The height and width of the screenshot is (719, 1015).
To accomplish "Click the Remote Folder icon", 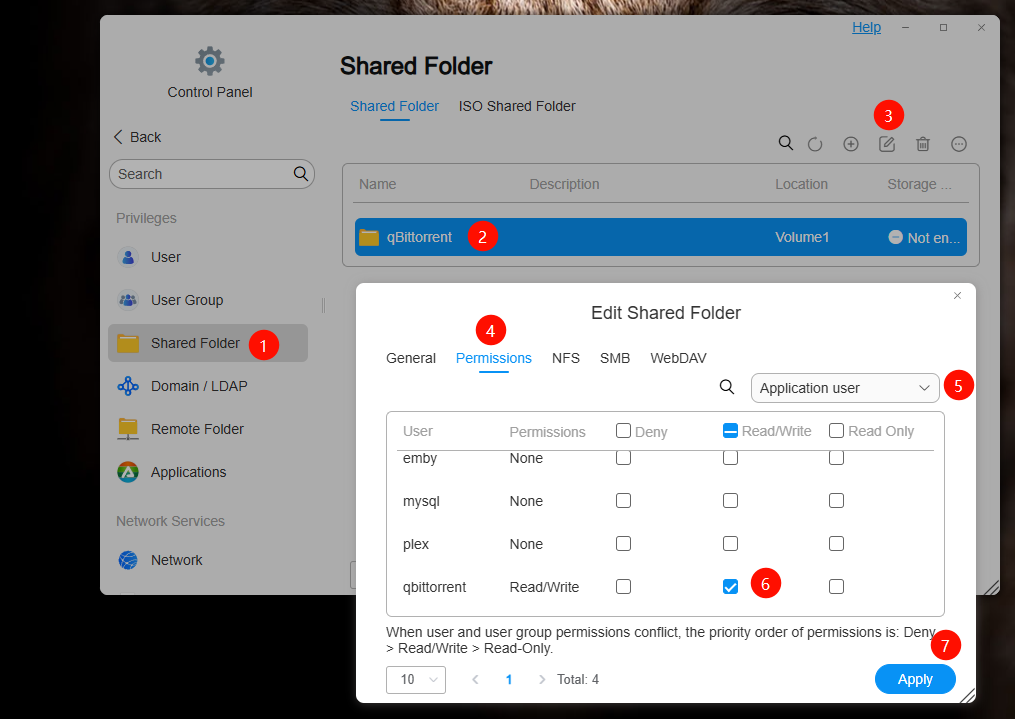I will point(128,428).
